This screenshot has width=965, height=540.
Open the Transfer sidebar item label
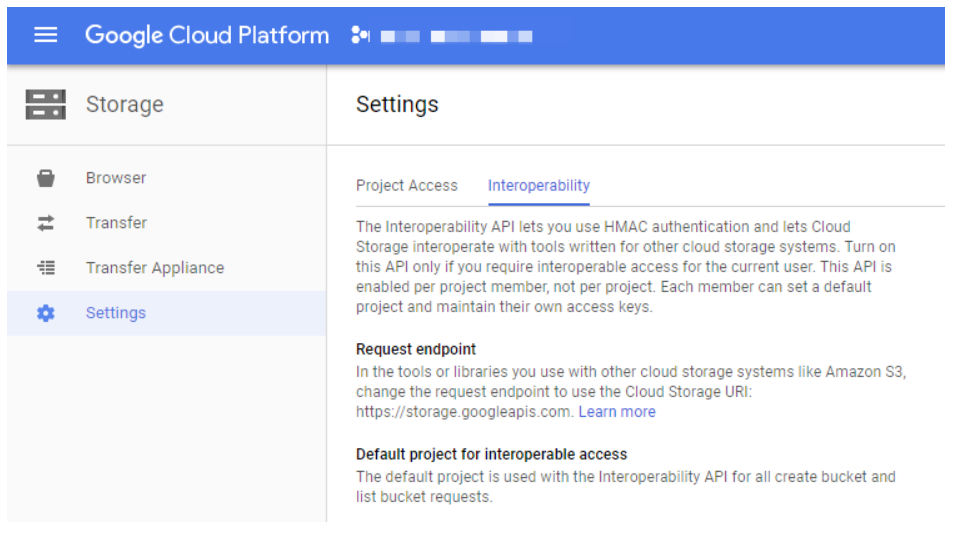(116, 223)
